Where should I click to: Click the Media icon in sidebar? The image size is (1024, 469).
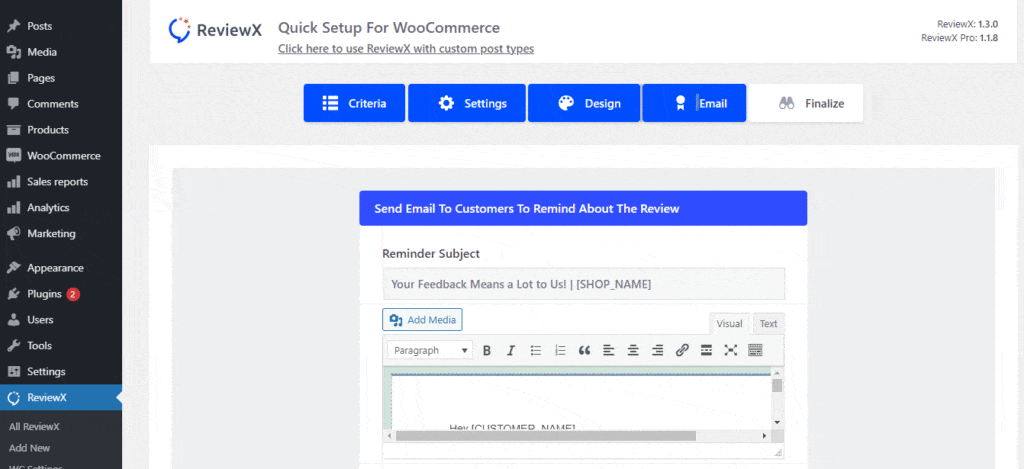13,52
